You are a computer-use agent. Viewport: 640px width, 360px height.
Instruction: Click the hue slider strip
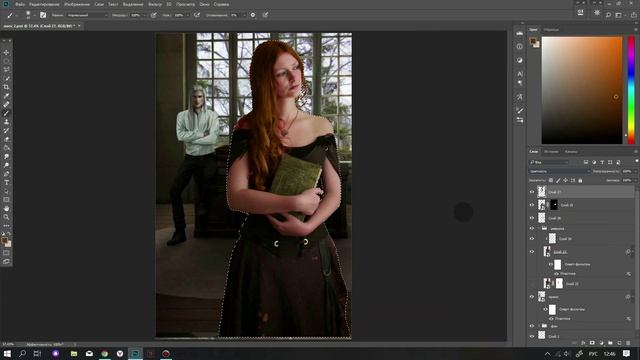(x=631, y=90)
